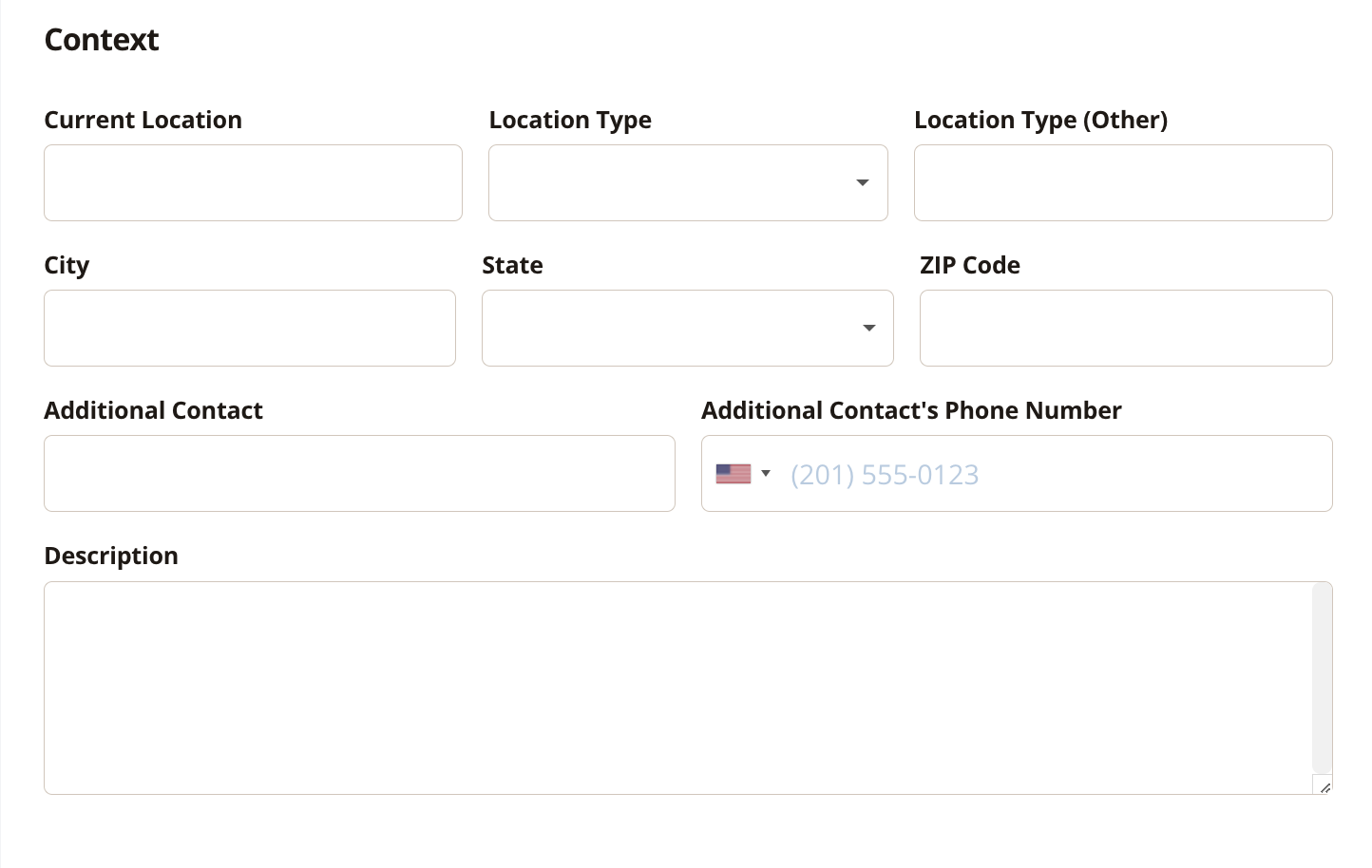Click the Description label
The width and height of the screenshot is (1372, 868).
point(111,557)
